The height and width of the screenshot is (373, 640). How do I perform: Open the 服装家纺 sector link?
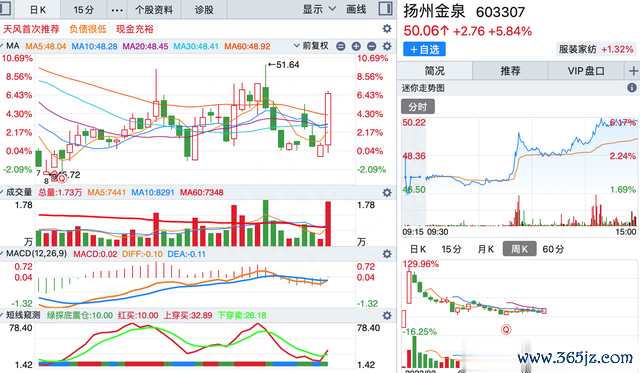tap(596, 49)
